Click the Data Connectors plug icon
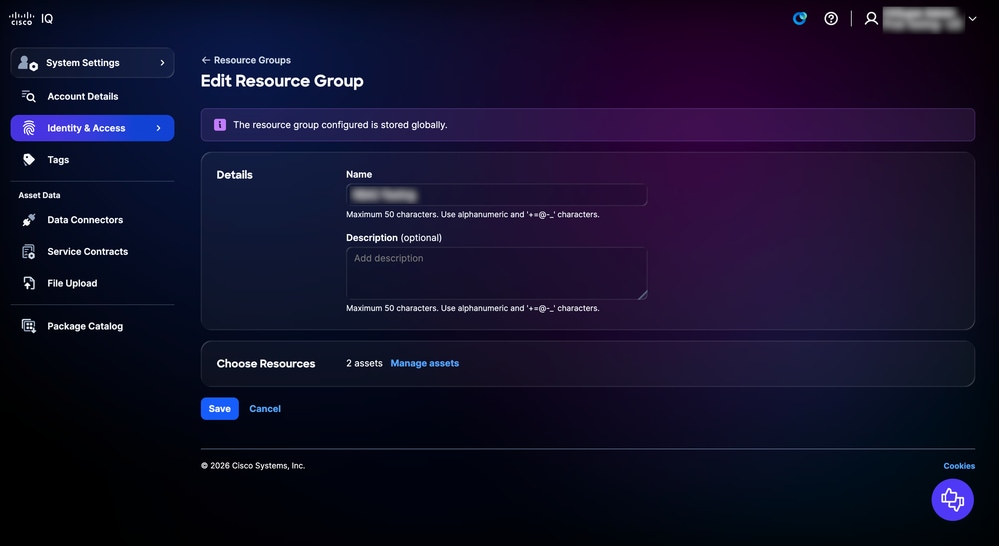This screenshot has height=546, width=999. [x=29, y=220]
